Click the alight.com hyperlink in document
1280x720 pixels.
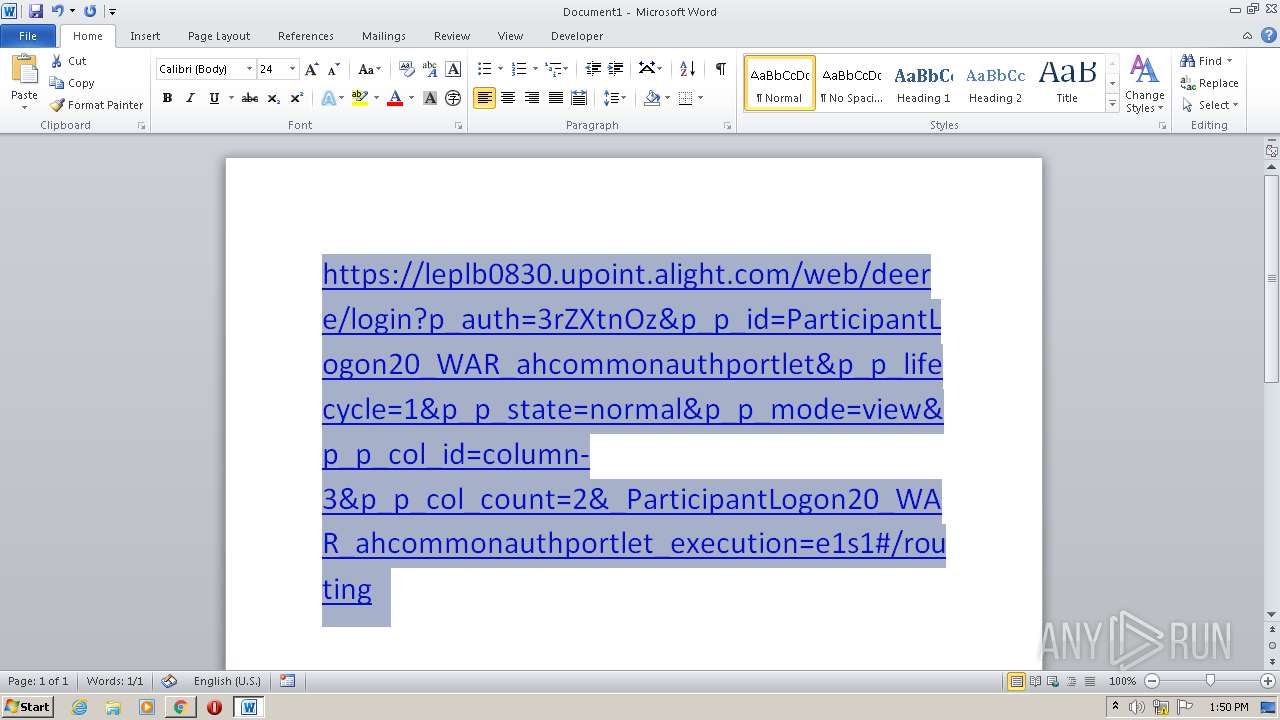coord(633,431)
